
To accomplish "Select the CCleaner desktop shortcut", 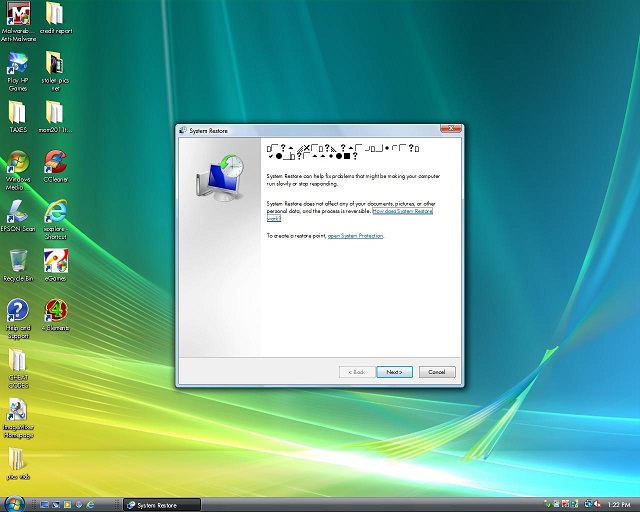I will coord(55,163).
